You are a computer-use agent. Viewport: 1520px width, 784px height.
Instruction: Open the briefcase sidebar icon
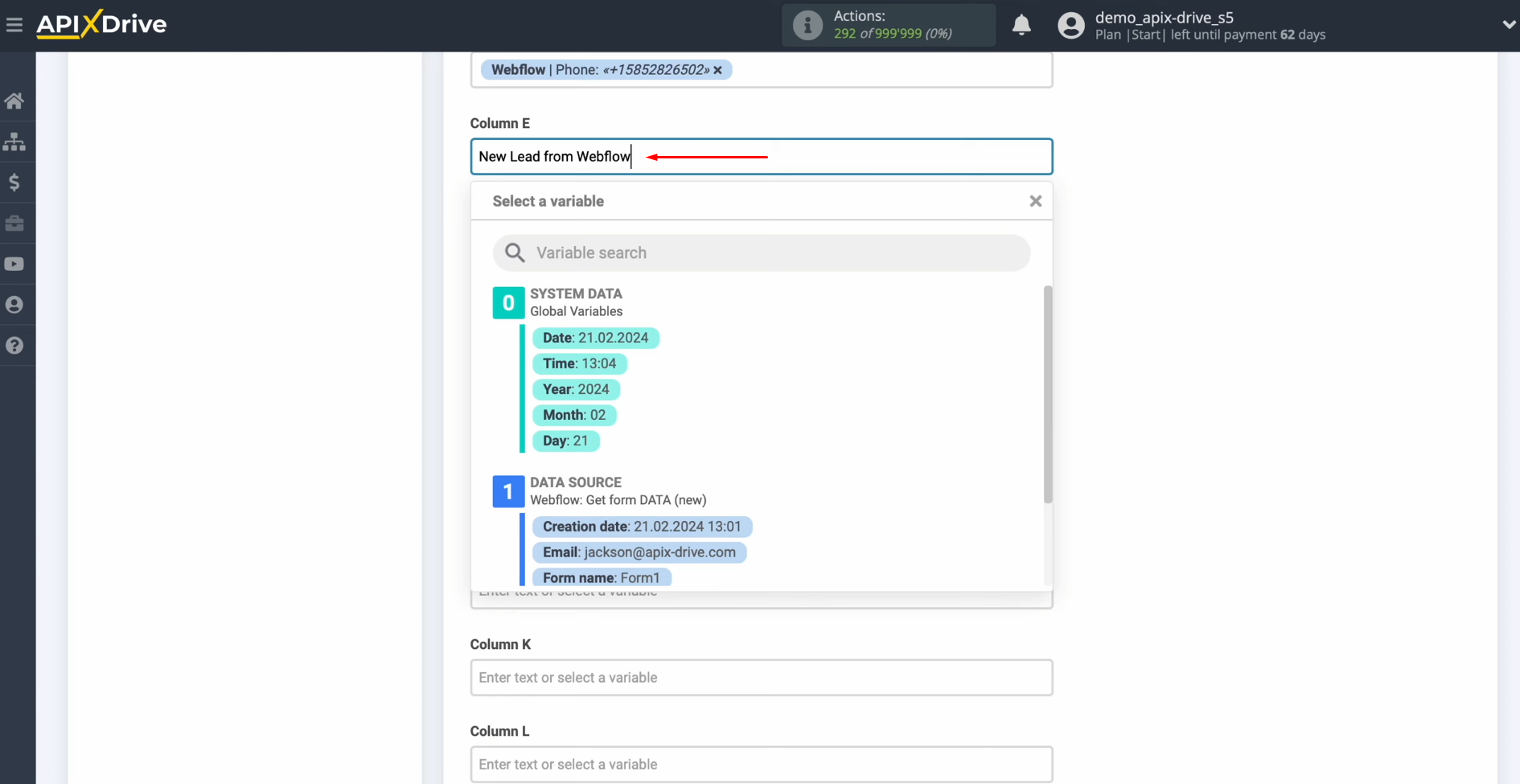(x=14, y=224)
